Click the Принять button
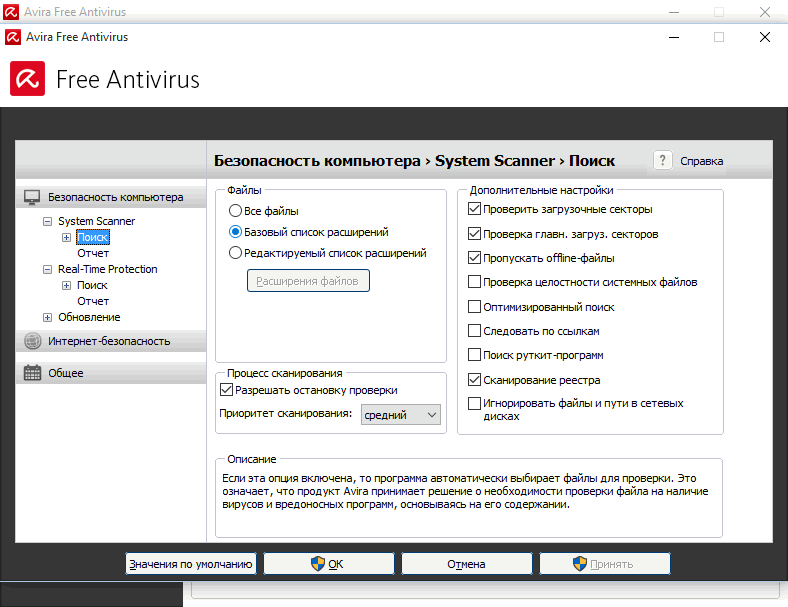The width and height of the screenshot is (788, 607). click(605, 564)
